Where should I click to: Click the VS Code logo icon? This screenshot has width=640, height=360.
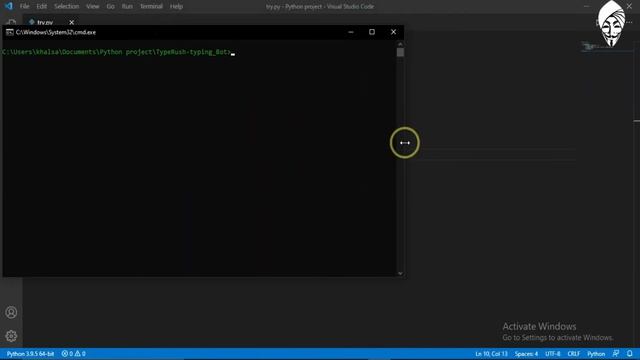[9, 6]
